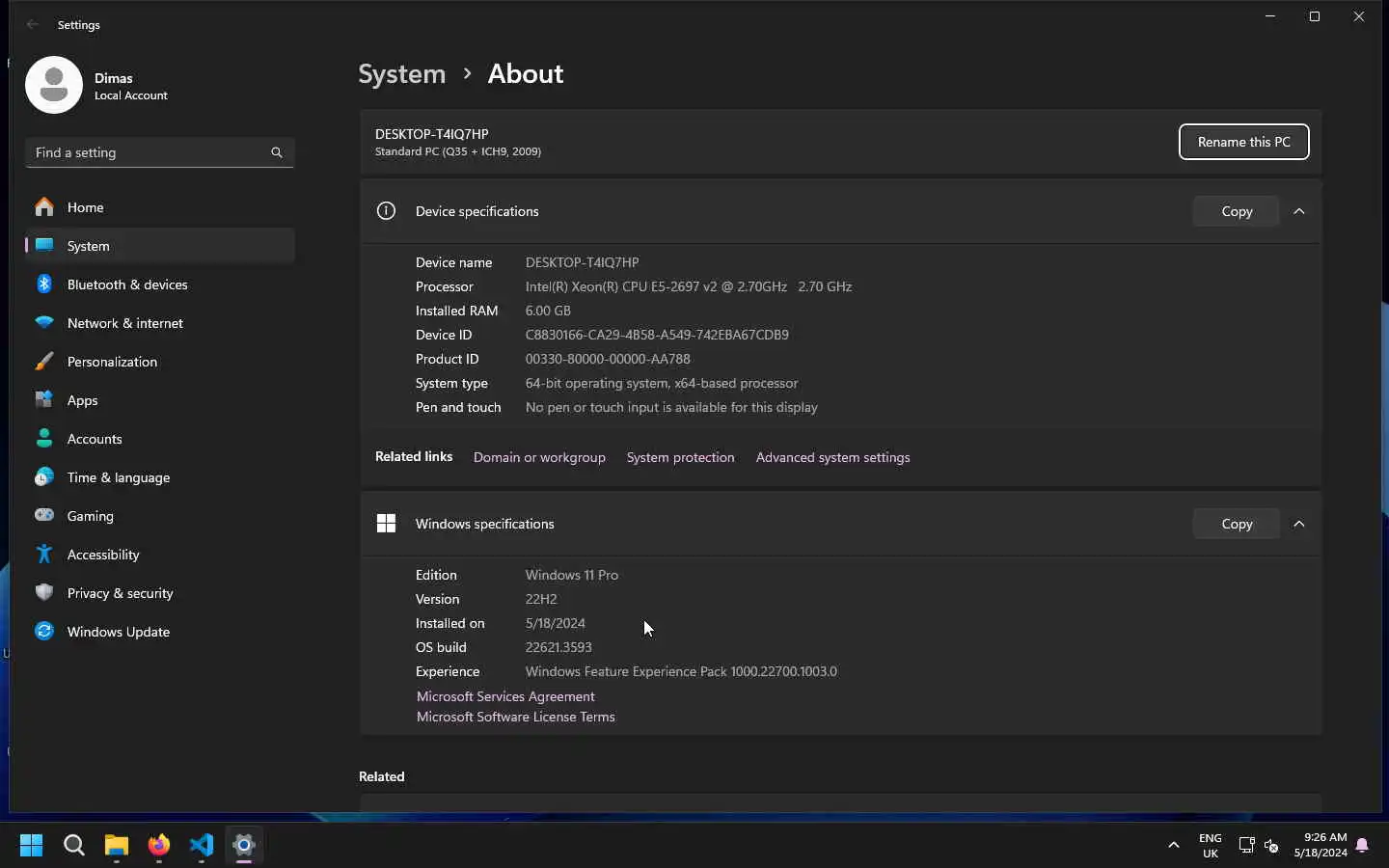Click the Privacy & security shield icon
This screenshot has width=1389, height=868.
[44, 592]
